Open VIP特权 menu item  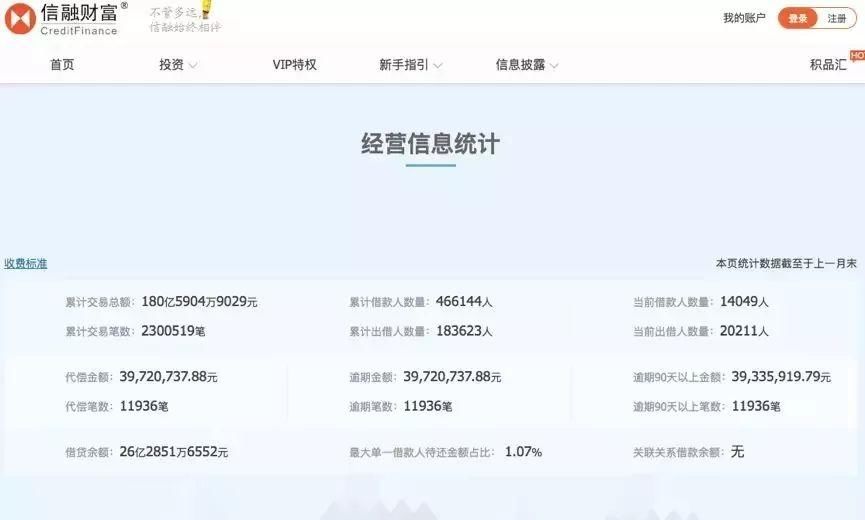tap(295, 65)
